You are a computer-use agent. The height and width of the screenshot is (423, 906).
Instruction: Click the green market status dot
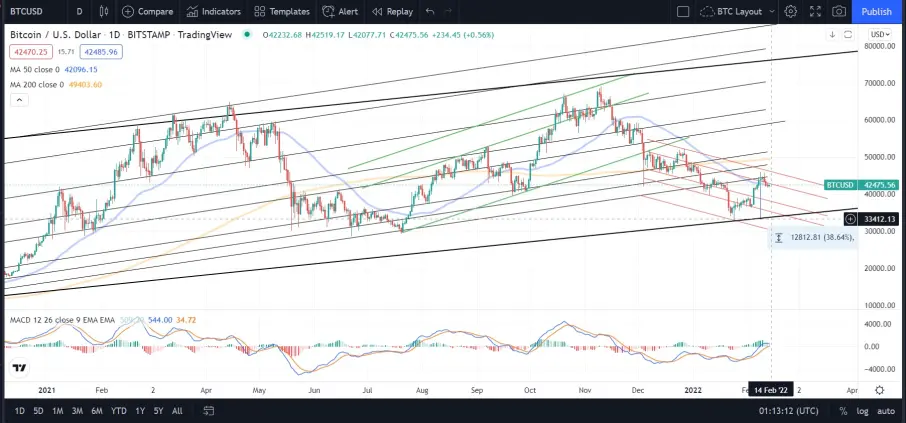click(x=247, y=35)
